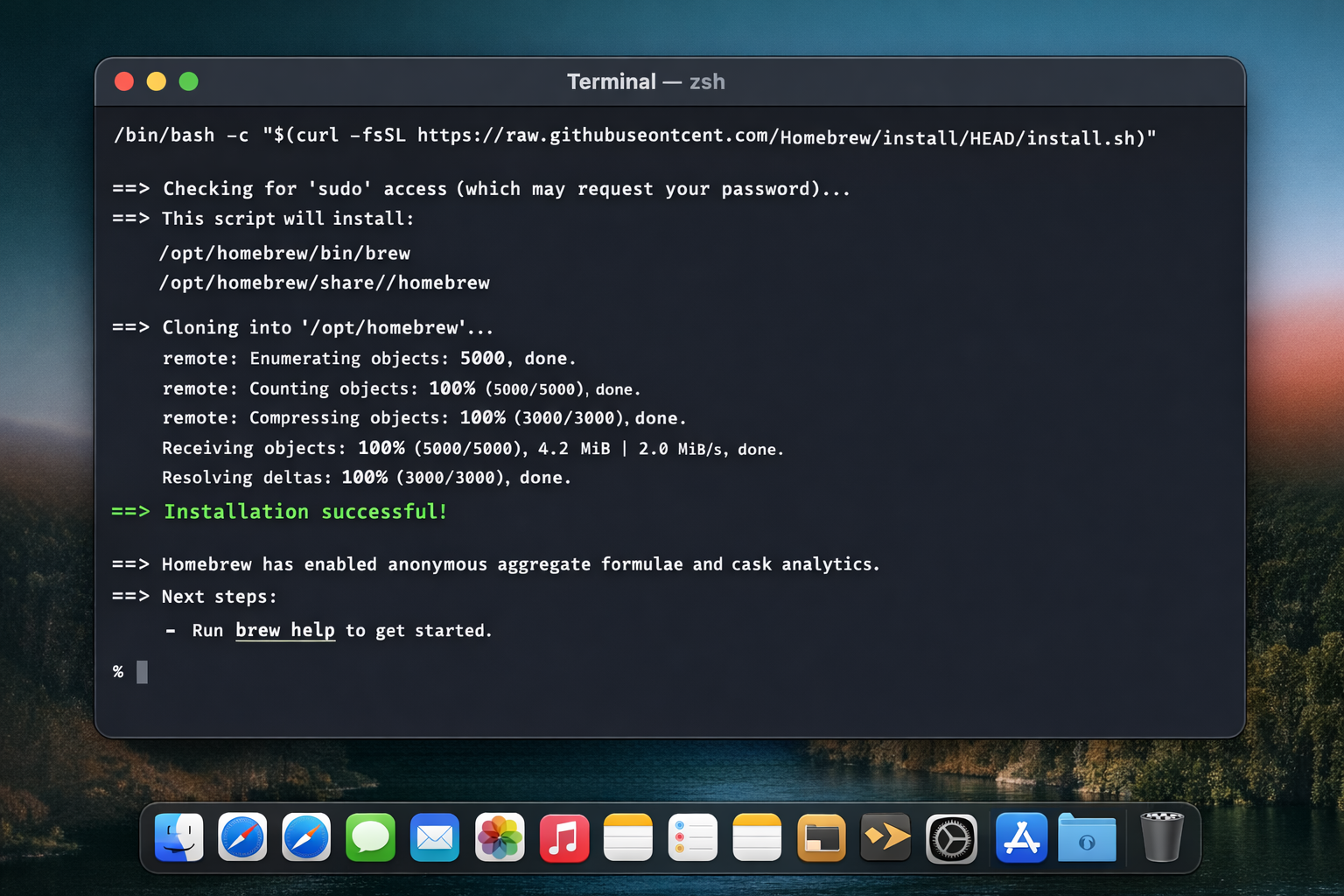The height and width of the screenshot is (896, 1344).
Task: Click the 'Next steps:' line
Action: click(x=194, y=597)
